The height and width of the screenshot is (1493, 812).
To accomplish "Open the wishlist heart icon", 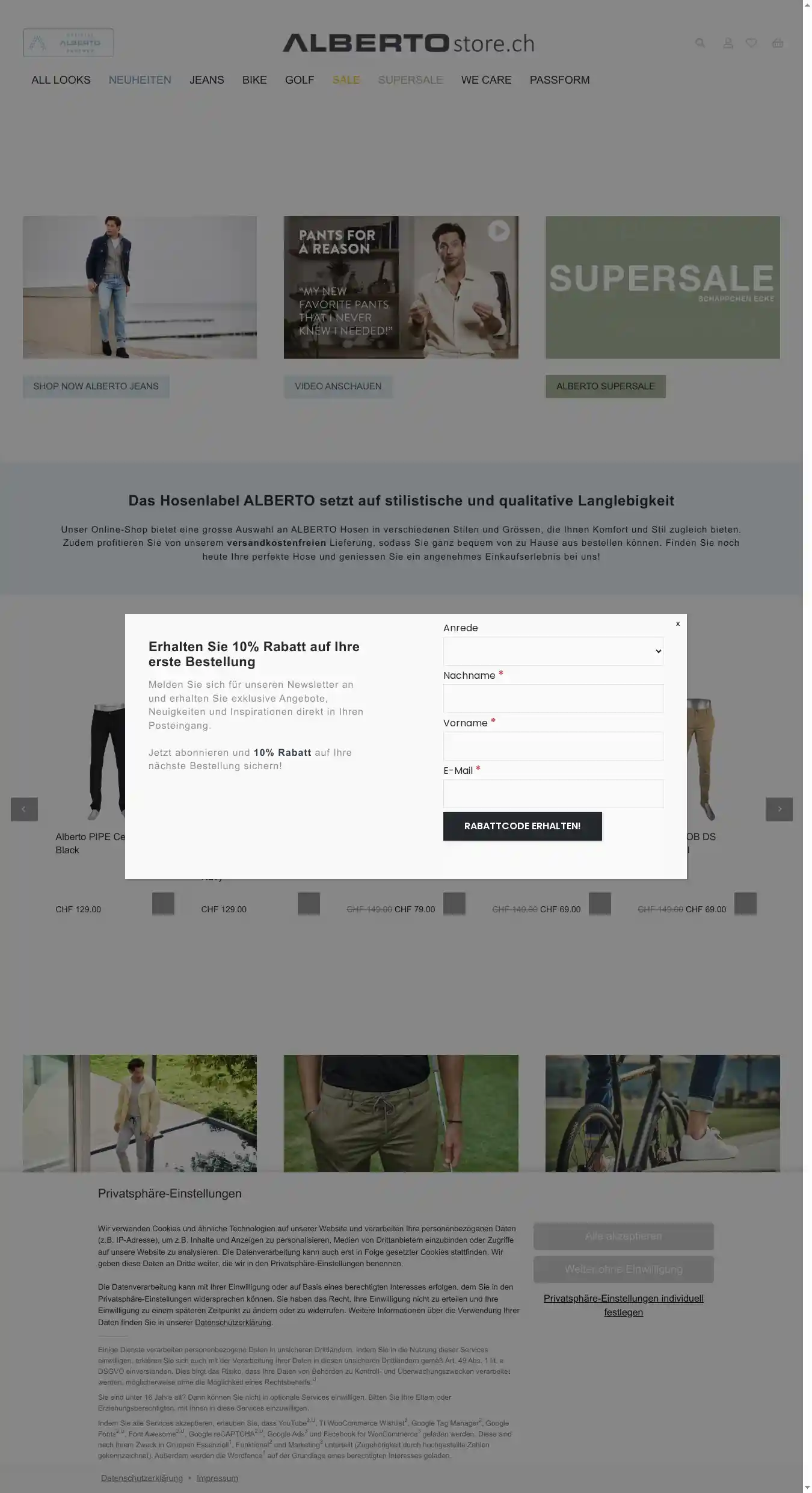I will [751, 43].
